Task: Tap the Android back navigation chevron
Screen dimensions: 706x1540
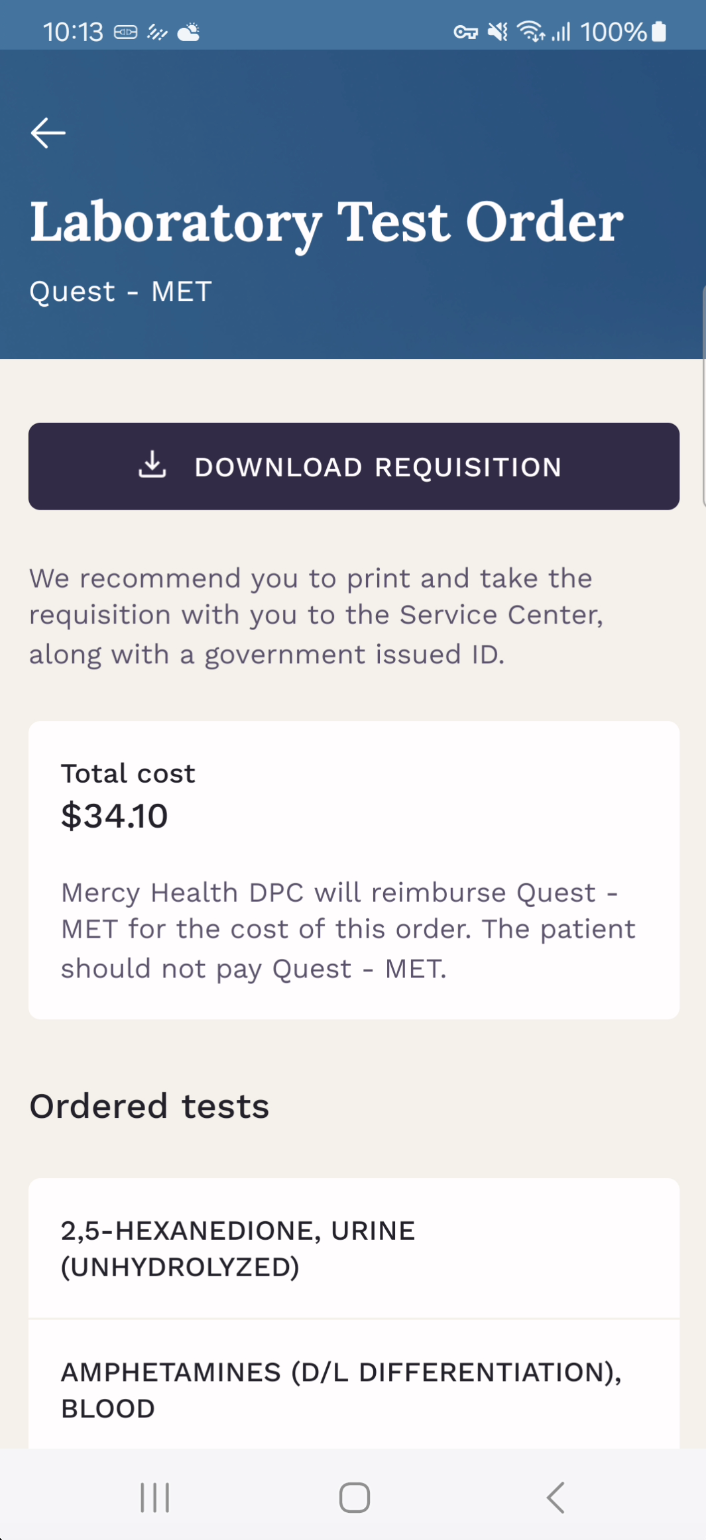Action: [x=556, y=1497]
